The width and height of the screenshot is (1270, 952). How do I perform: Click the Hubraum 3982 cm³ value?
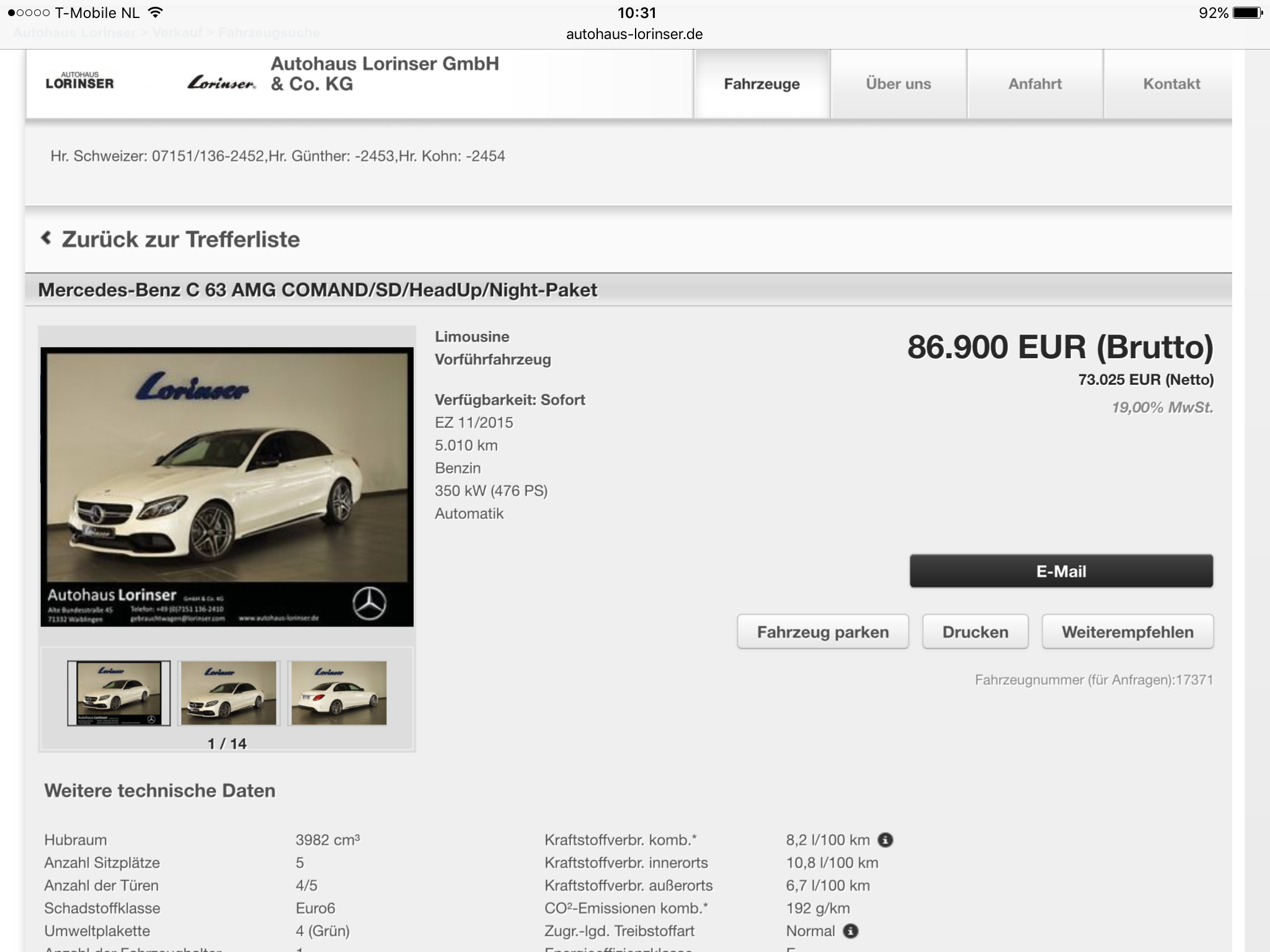click(x=327, y=840)
